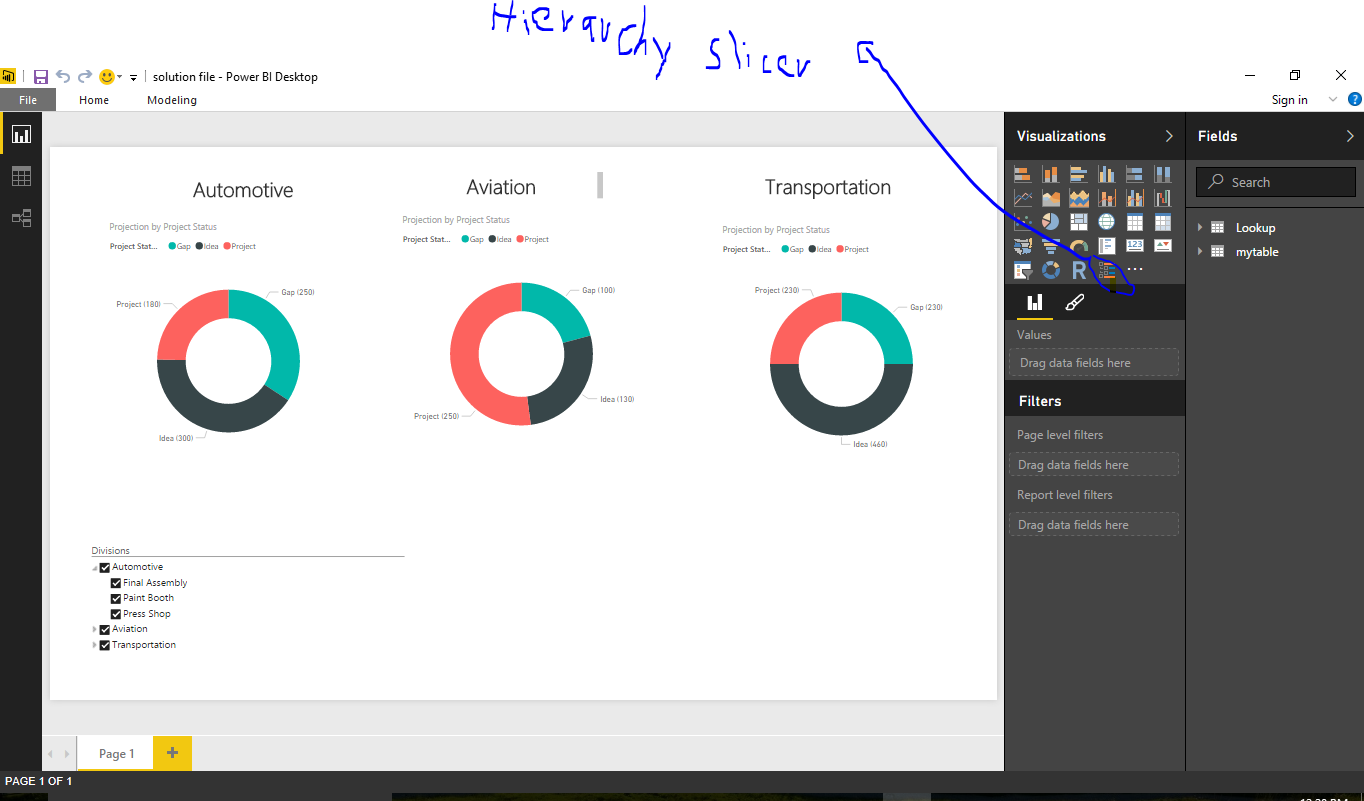The width and height of the screenshot is (1364, 801).
Task: Choose the KPI visualization icon
Action: (1162, 246)
